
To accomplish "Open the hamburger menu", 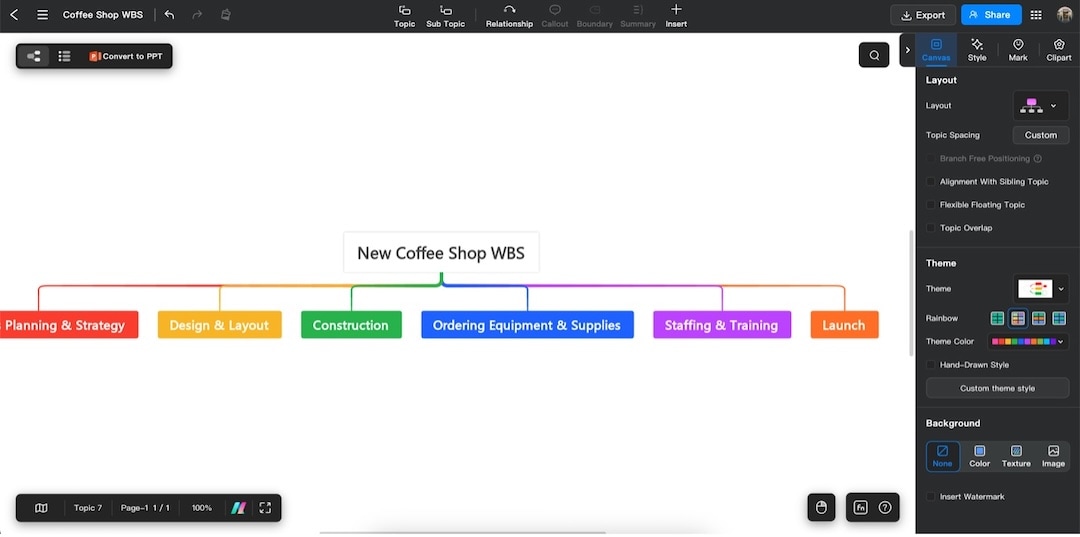I will [43, 14].
